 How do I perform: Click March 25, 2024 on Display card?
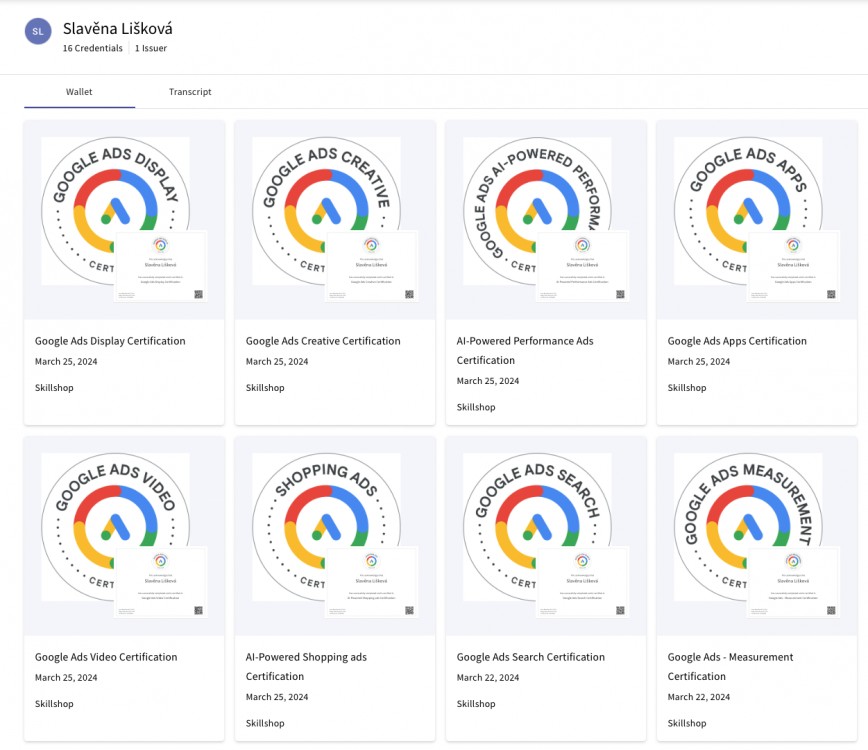click(x=66, y=361)
